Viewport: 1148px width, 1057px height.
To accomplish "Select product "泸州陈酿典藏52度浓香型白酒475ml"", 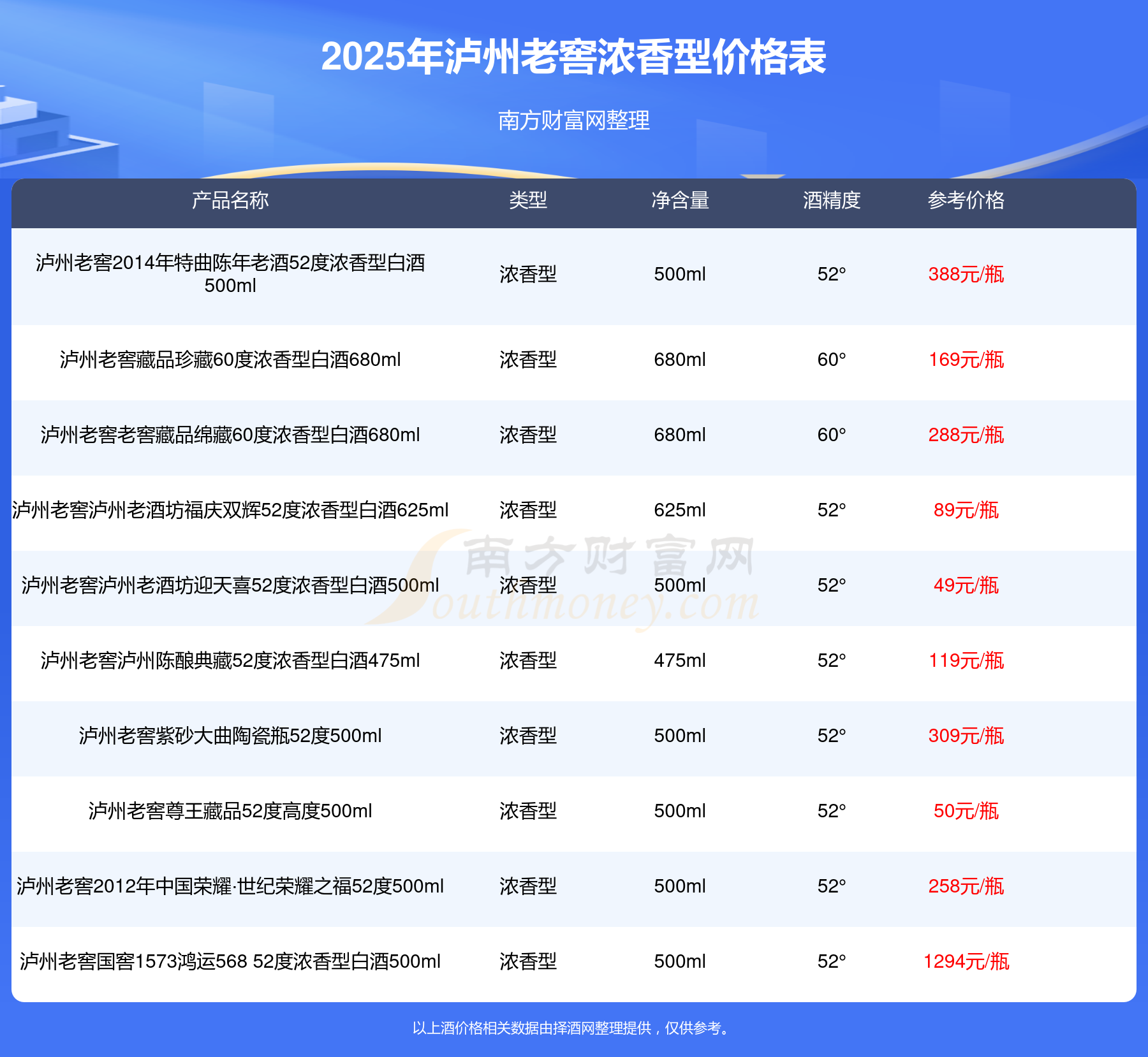I will click(x=269, y=660).
